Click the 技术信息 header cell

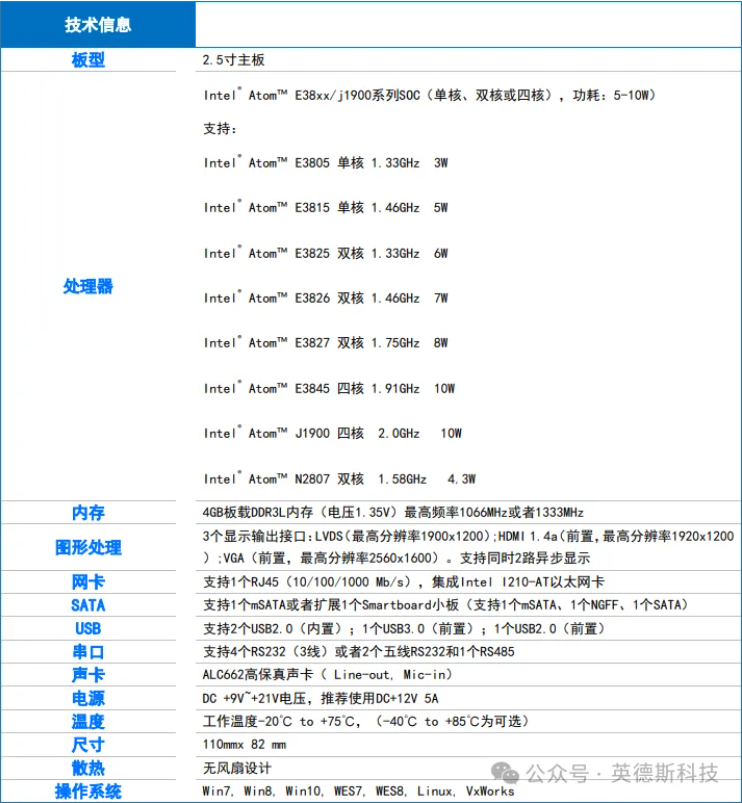pyautogui.click(x=98, y=25)
